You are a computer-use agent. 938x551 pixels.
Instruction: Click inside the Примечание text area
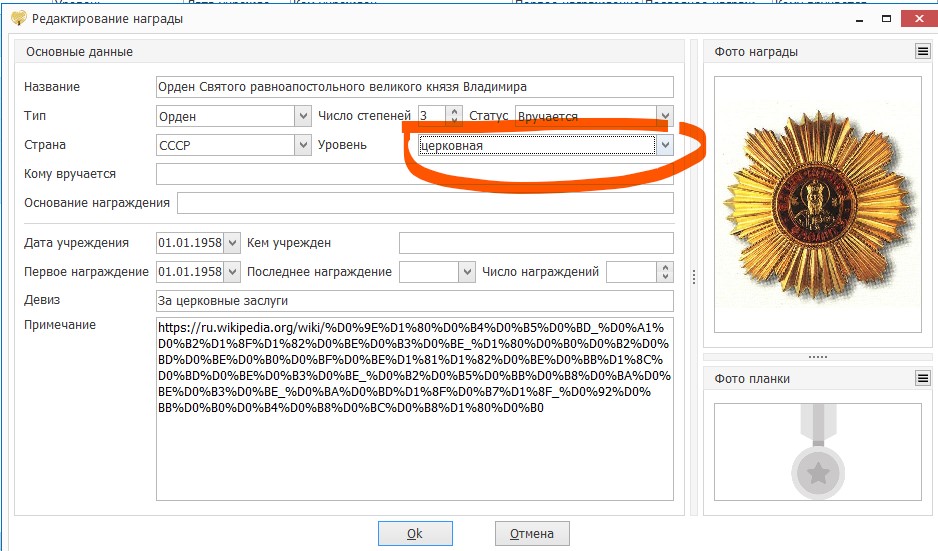[415, 409]
